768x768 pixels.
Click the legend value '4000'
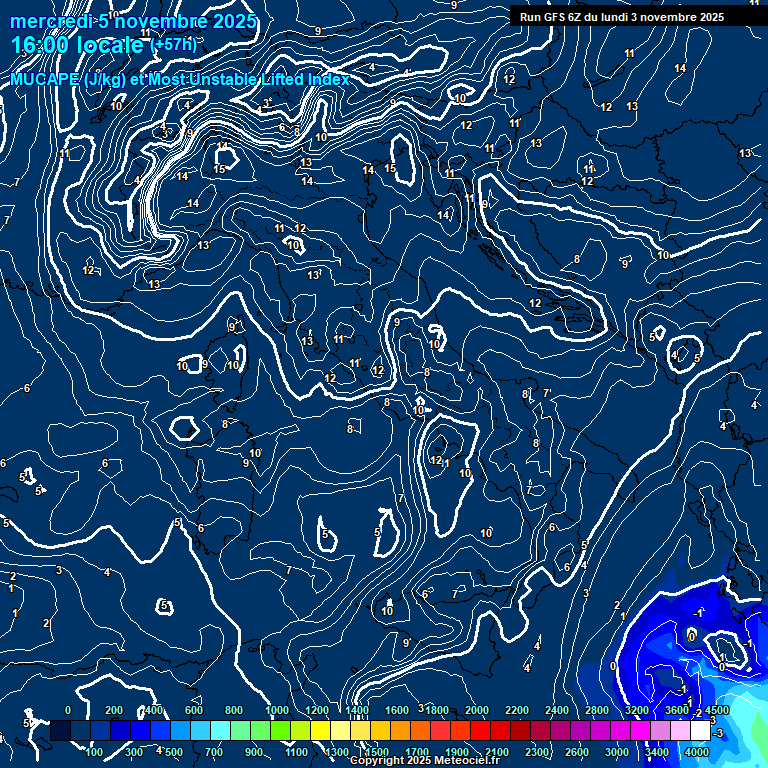697,752
